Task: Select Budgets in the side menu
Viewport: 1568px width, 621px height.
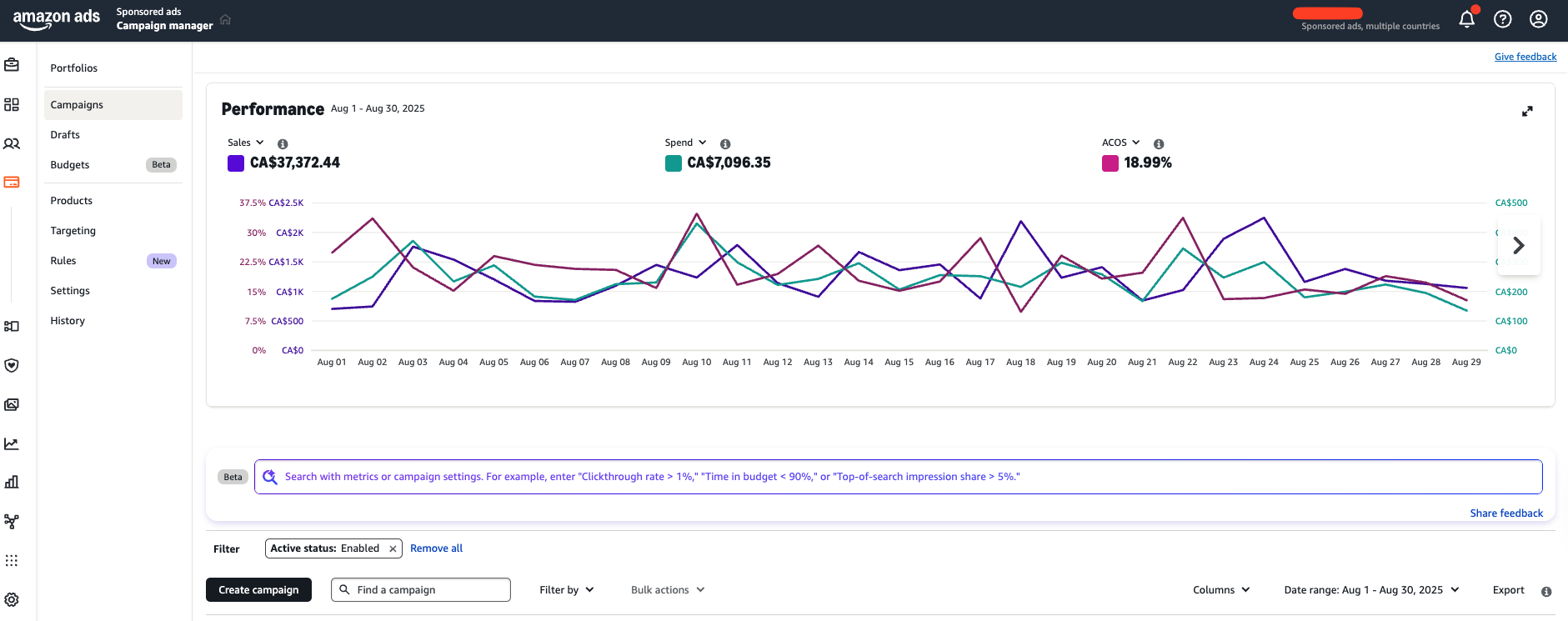Action: [70, 165]
